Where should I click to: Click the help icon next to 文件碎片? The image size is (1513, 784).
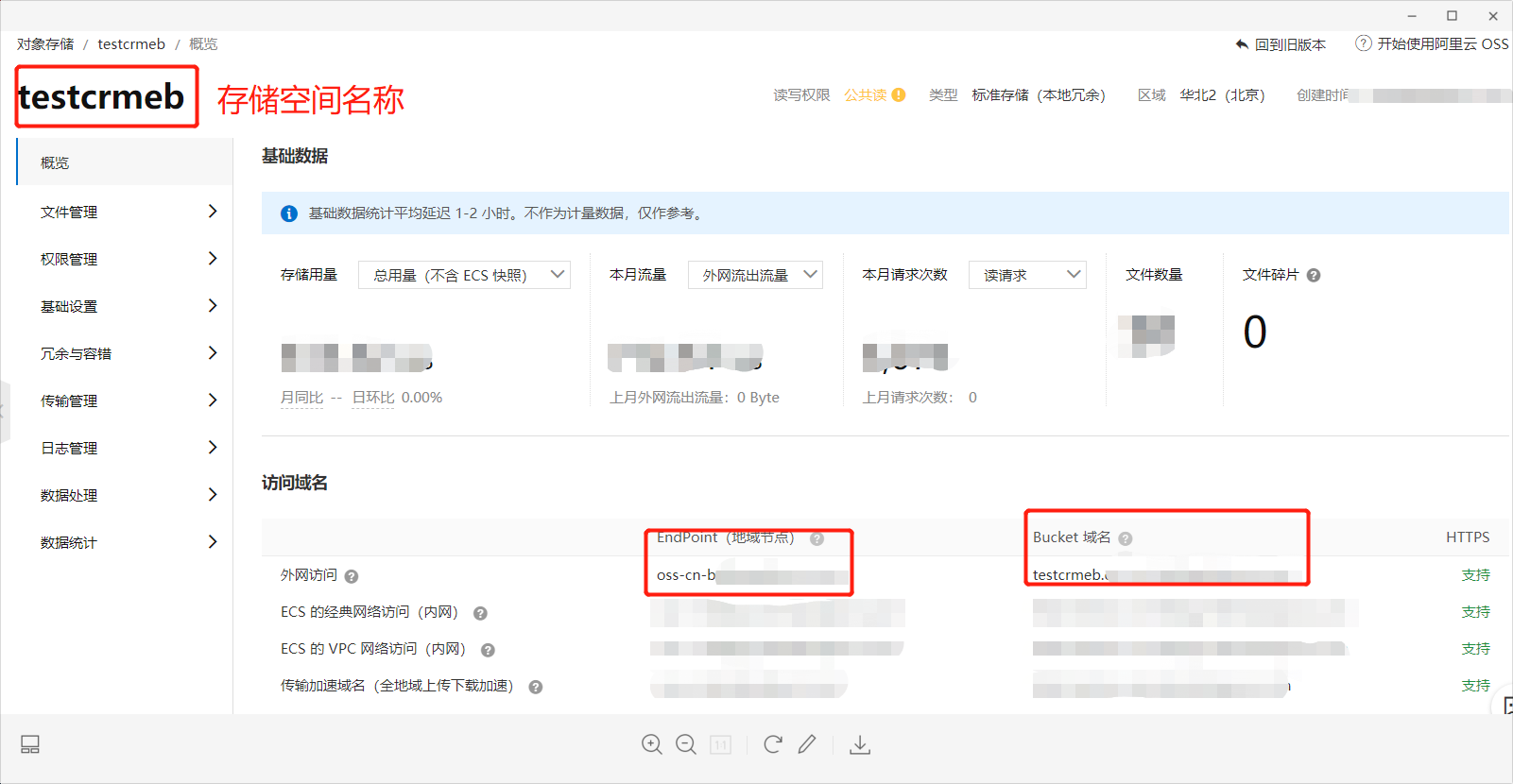[x=1314, y=276]
